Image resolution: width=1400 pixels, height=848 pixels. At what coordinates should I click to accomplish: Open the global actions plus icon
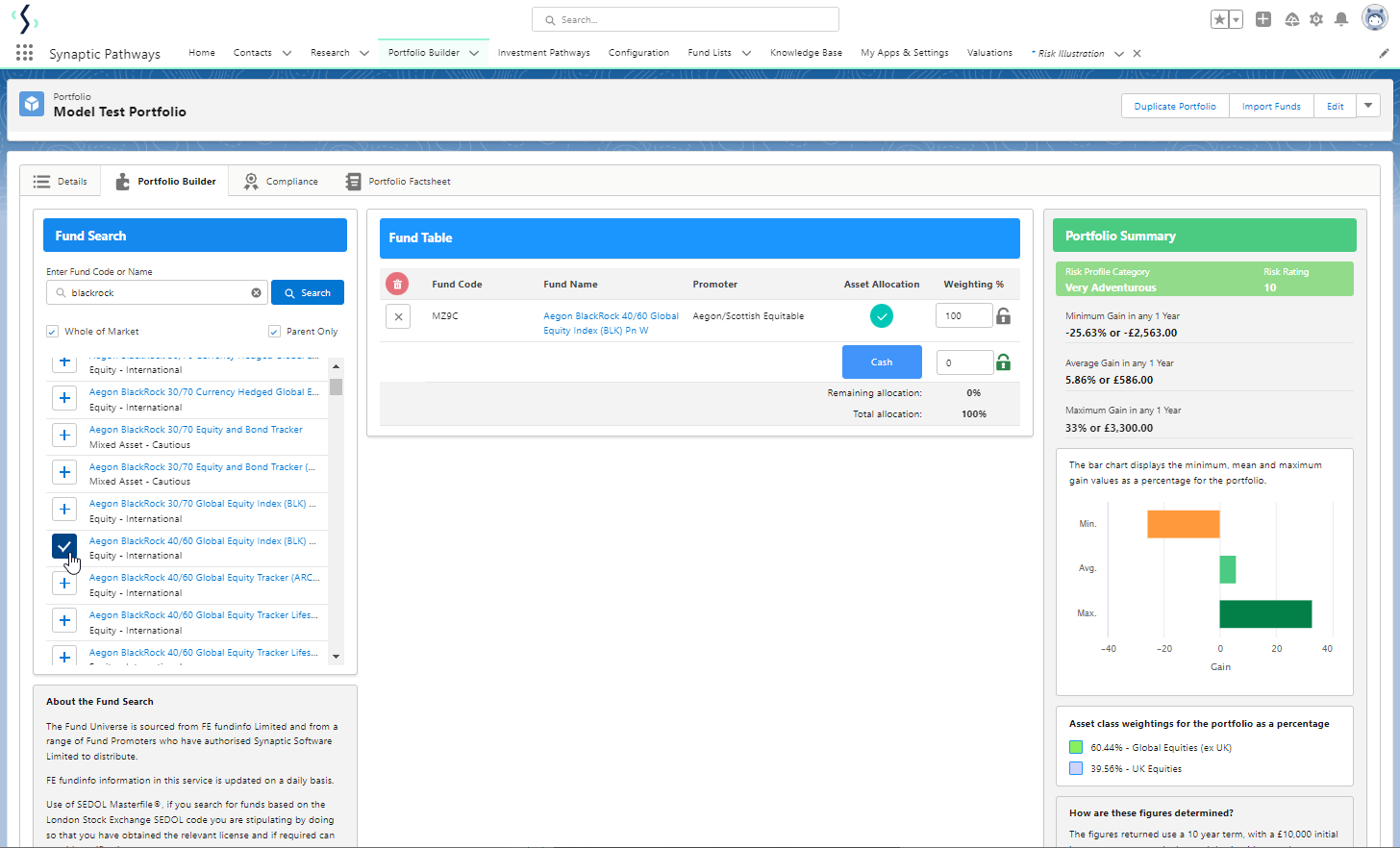point(1263,19)
